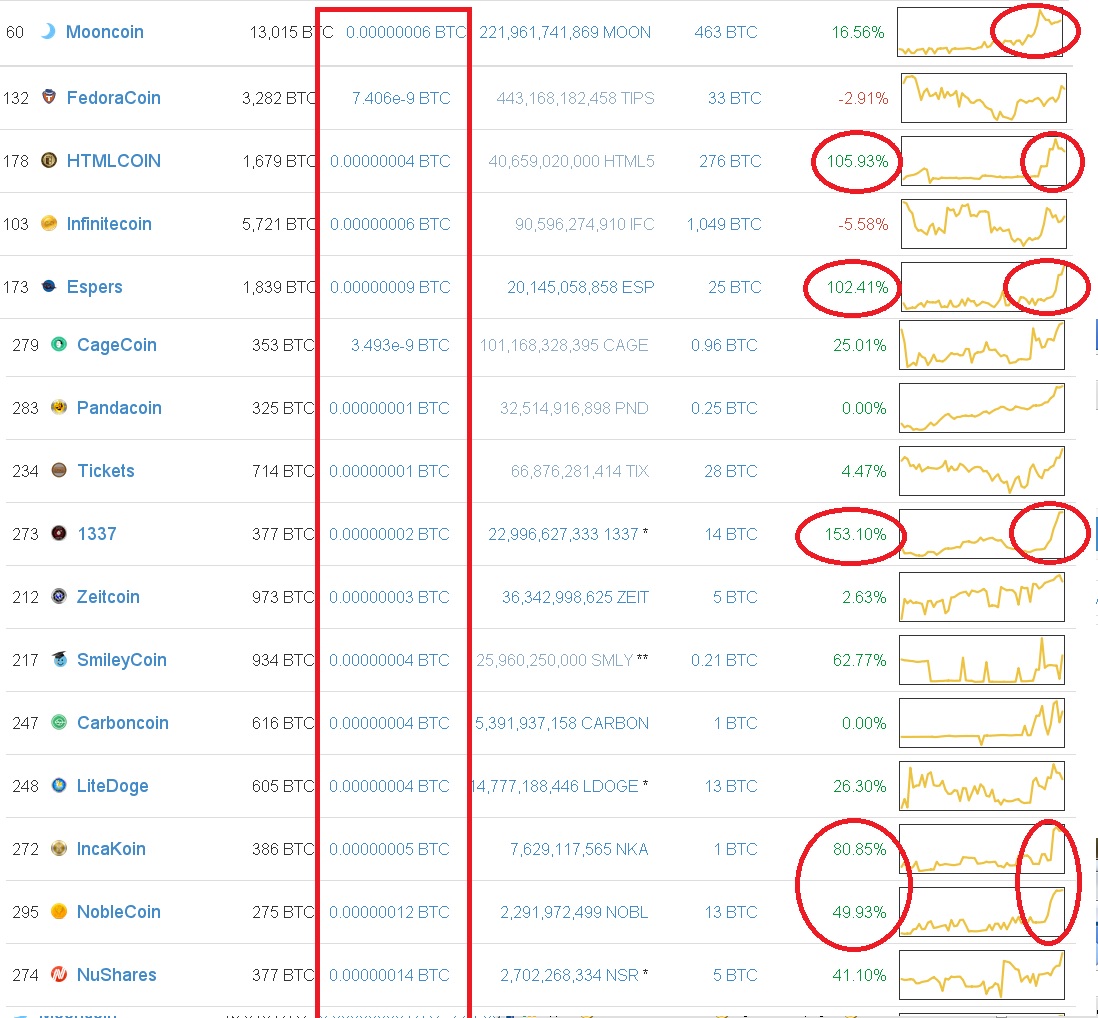Viewport: 1098px width, 1018px height.
Task: Open the HTMLCOIN price sparkline chart
Action: (x=983, y=161)
